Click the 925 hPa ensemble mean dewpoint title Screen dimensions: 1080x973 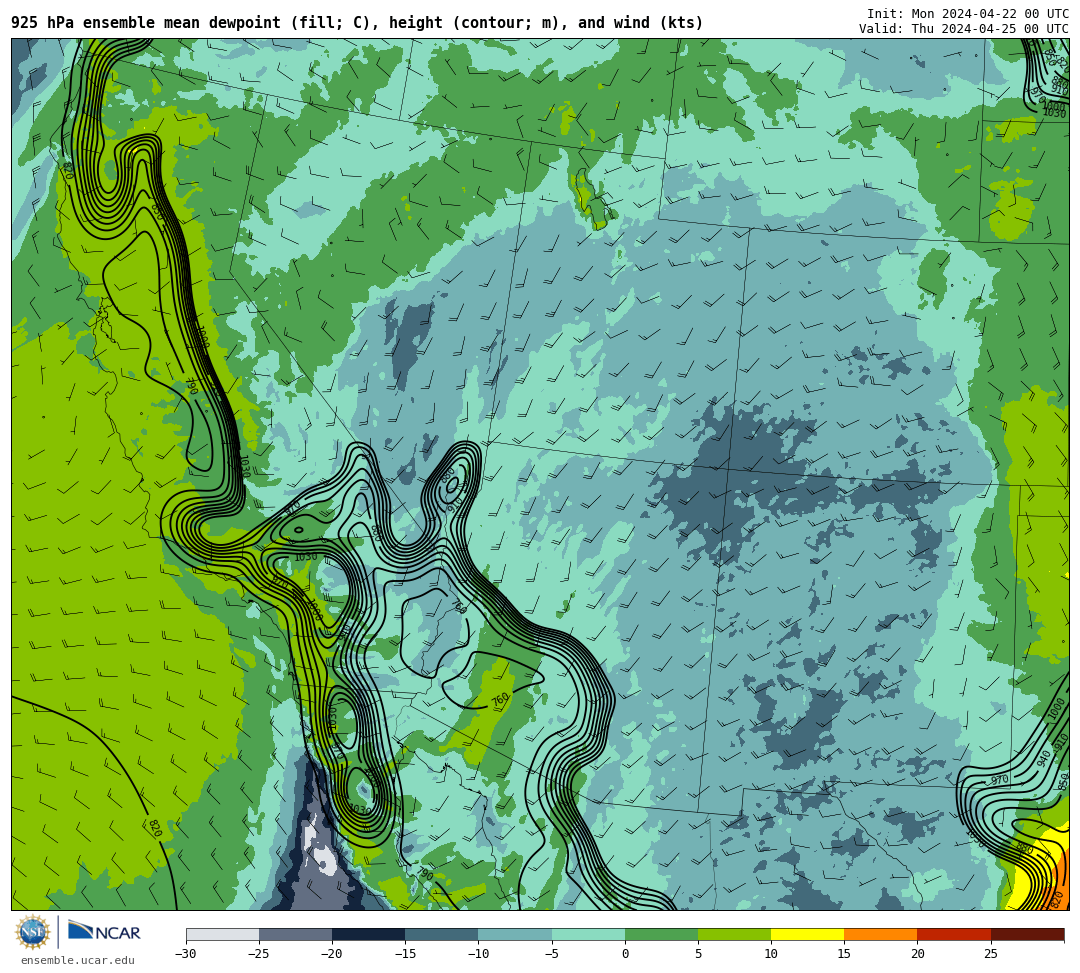[357, 23]
